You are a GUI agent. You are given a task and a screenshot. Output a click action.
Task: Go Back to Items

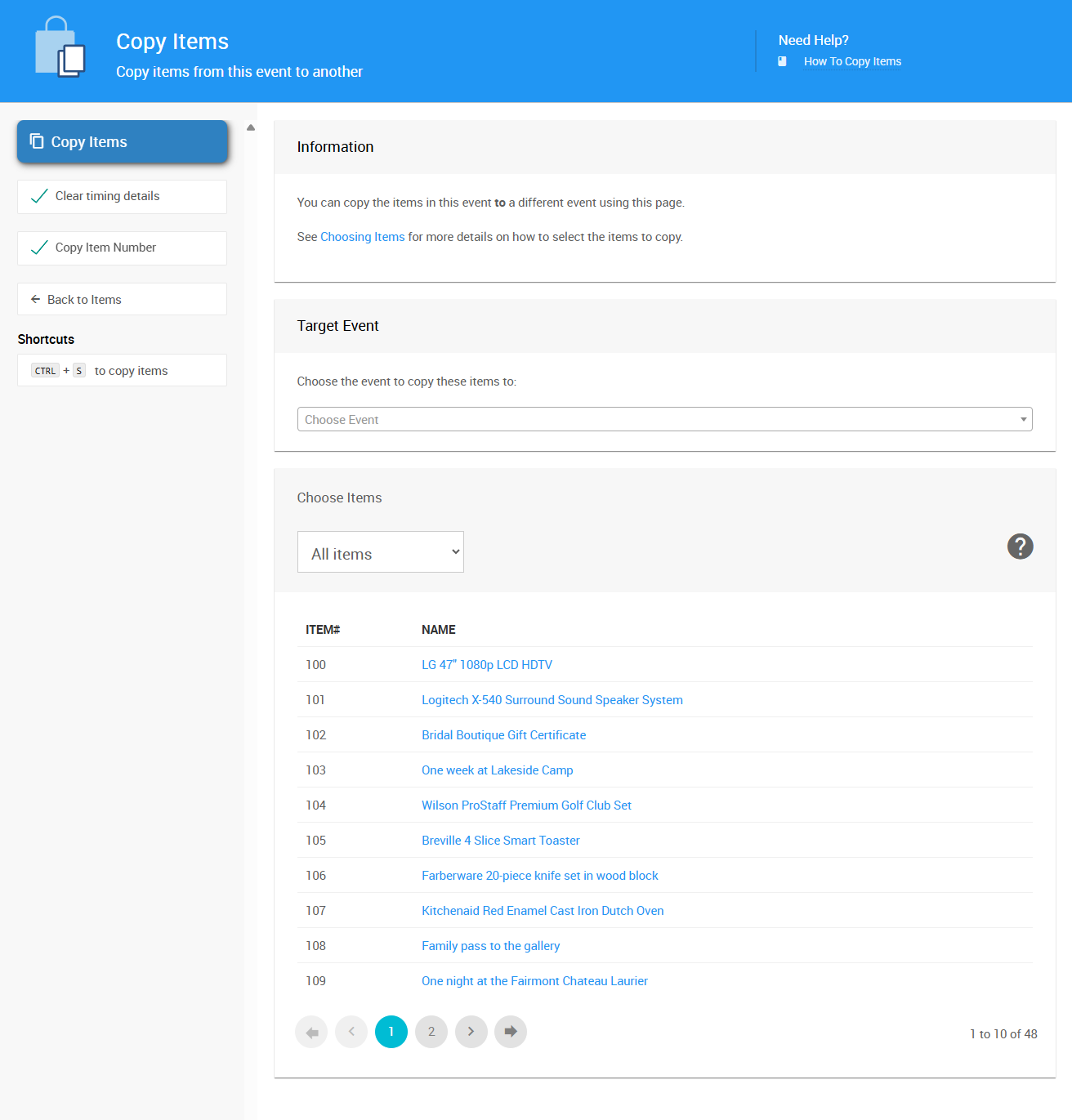coord(122,300)
